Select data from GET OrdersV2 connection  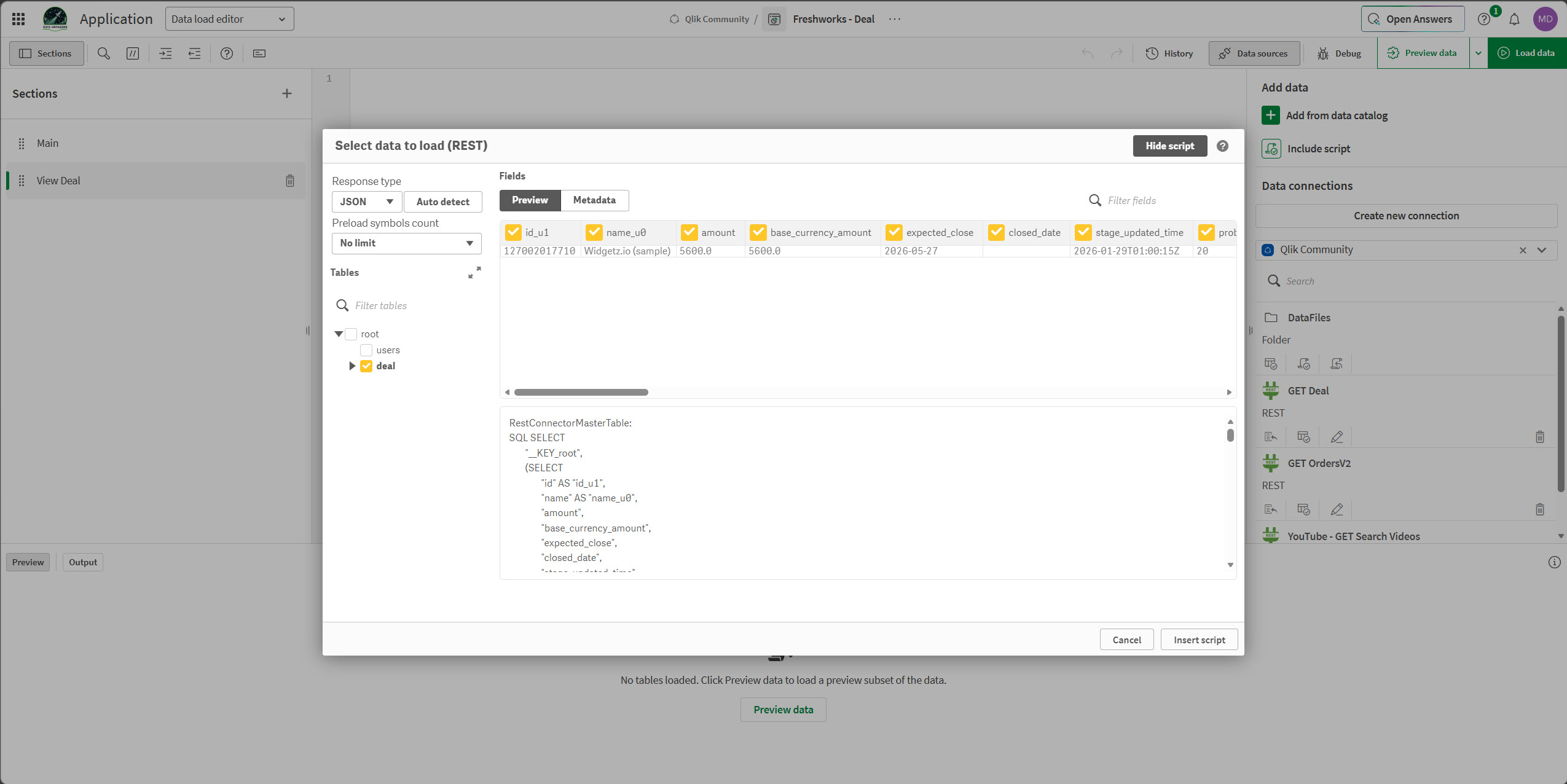point(1304,509)
